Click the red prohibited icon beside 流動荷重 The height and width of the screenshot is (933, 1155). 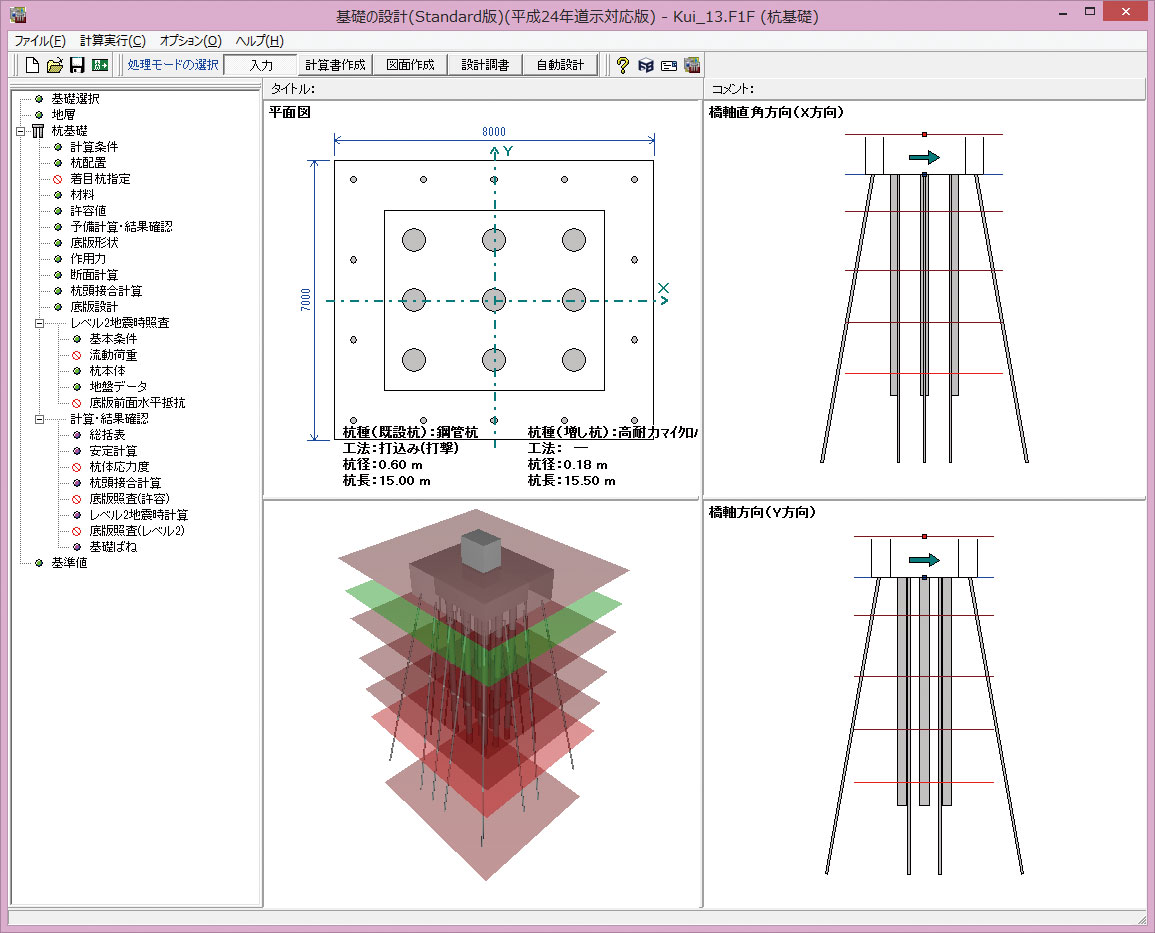pyautogui.click(x=77, y=355)
